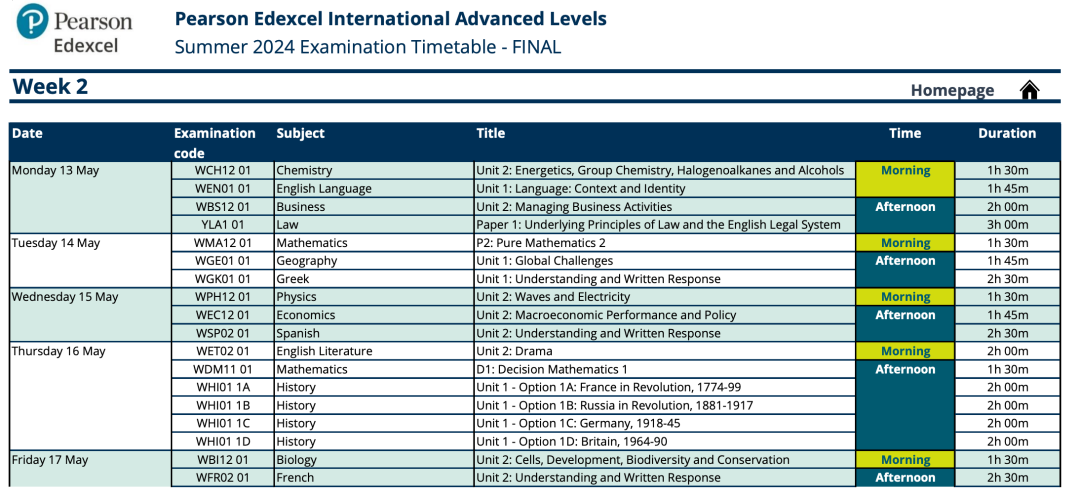Select the Economics subject cell

pyautogui.click(x=374, y=315)
